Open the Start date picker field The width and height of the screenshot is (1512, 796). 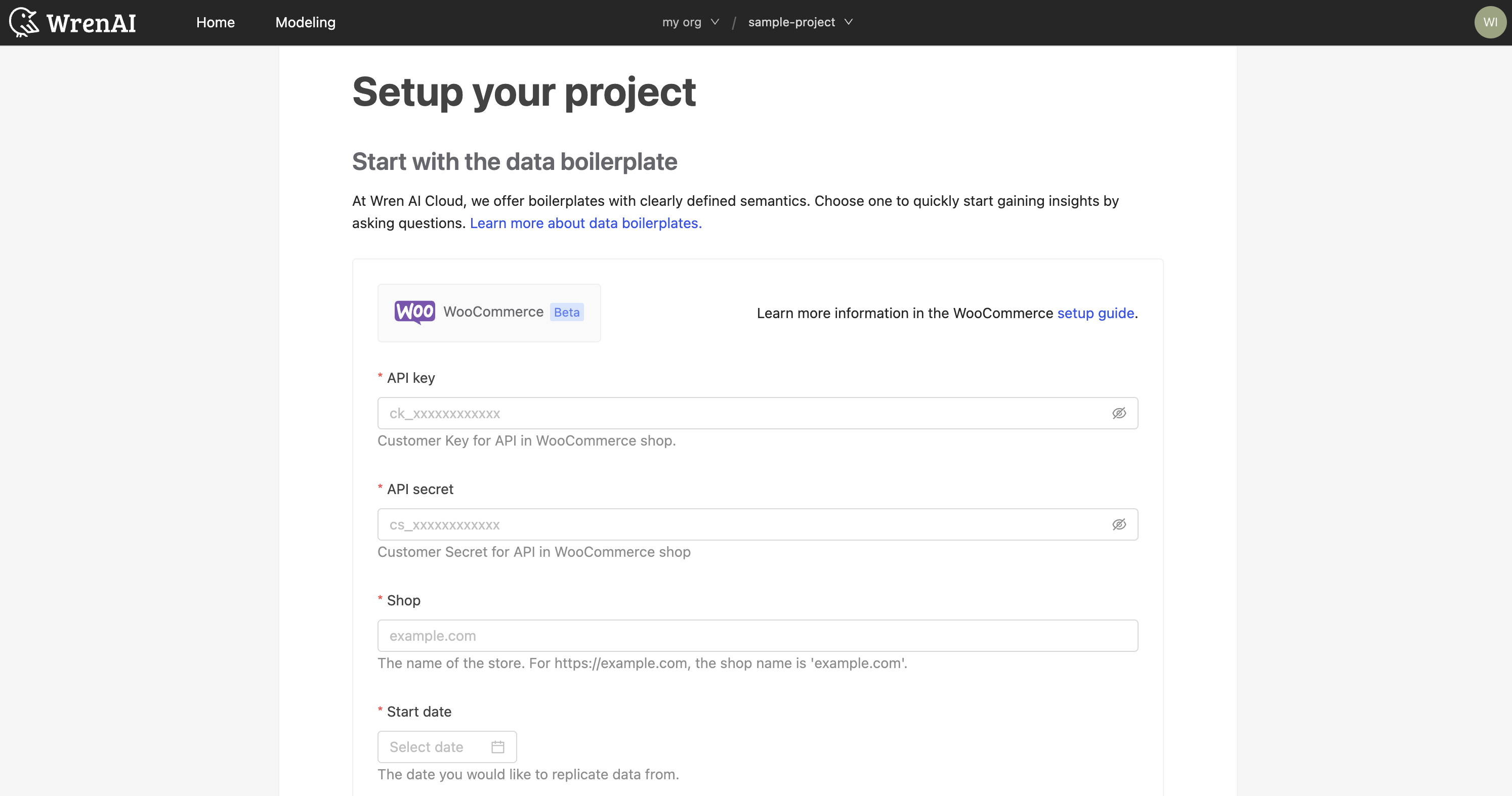pyautogui.click(x=447, y=747)
